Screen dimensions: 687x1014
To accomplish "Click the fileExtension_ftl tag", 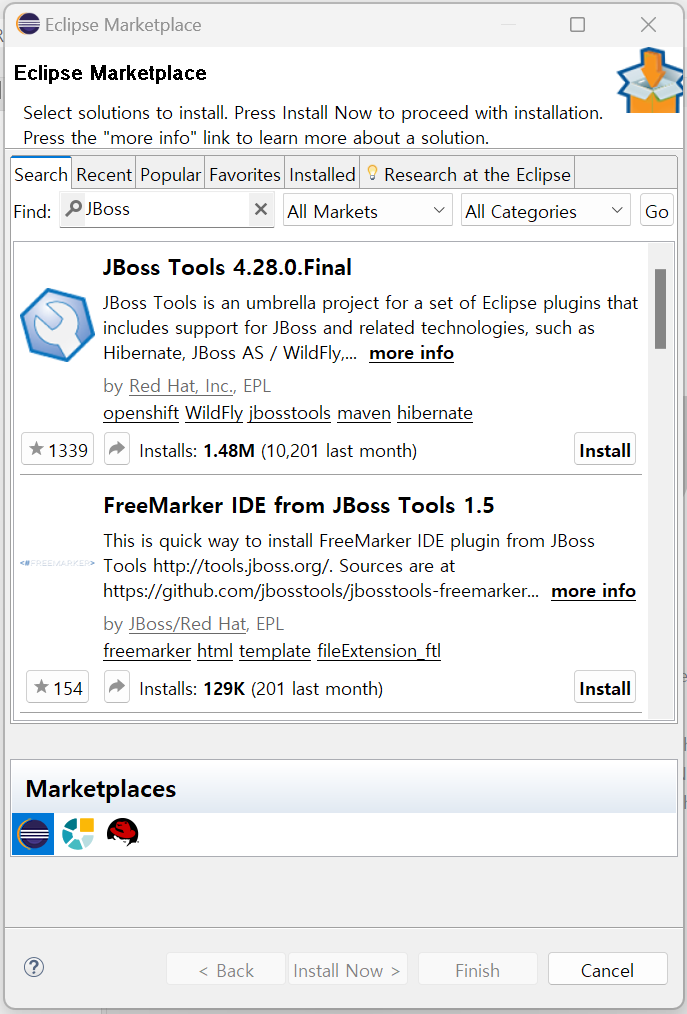I will pos(379,651).
